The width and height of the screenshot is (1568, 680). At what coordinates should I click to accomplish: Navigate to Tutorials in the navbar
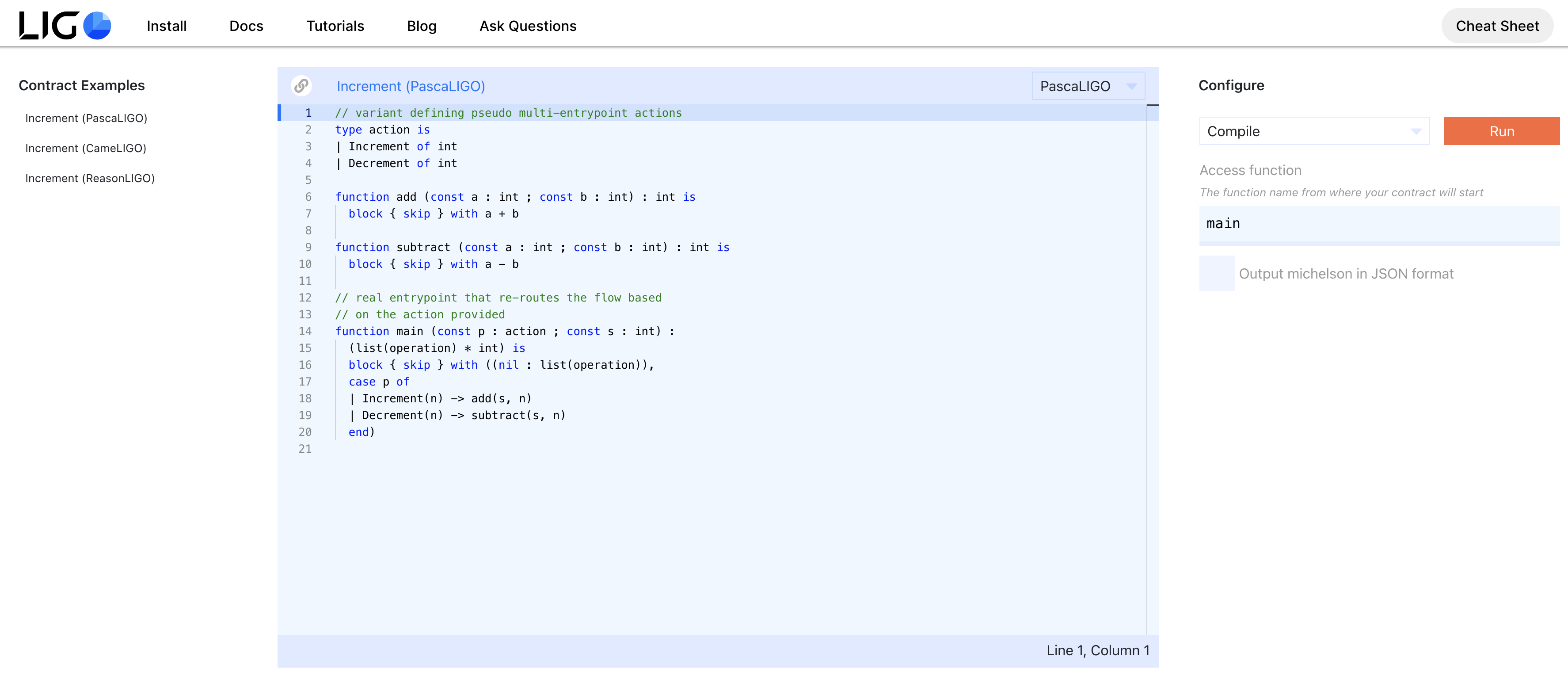point(335,26)
